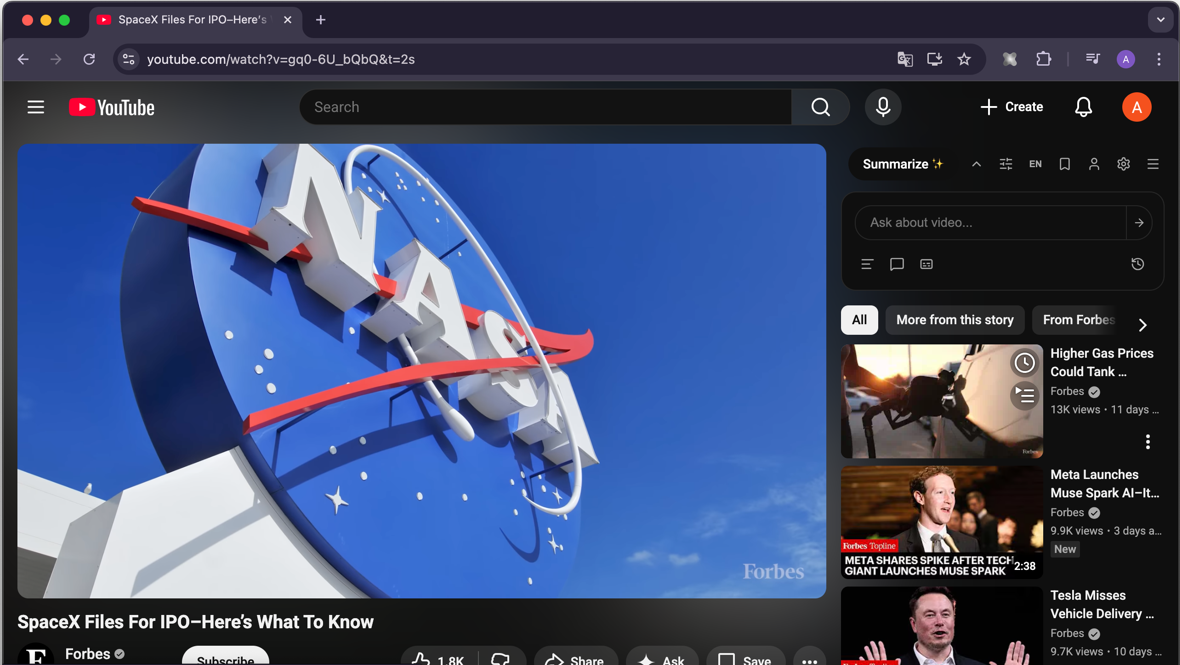Open a new browser tab
The image size is (1180, 665).
321,20
